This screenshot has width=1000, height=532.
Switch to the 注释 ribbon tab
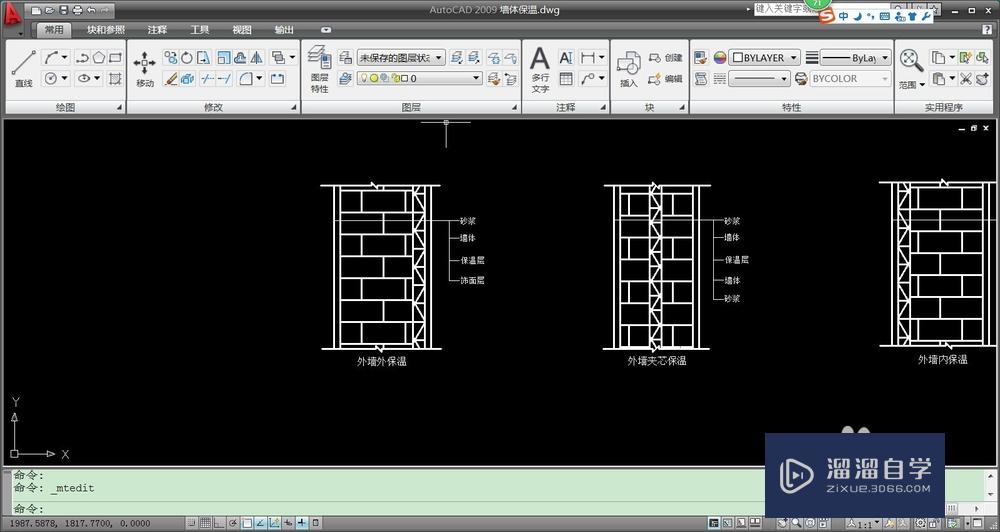pos(157,29)
